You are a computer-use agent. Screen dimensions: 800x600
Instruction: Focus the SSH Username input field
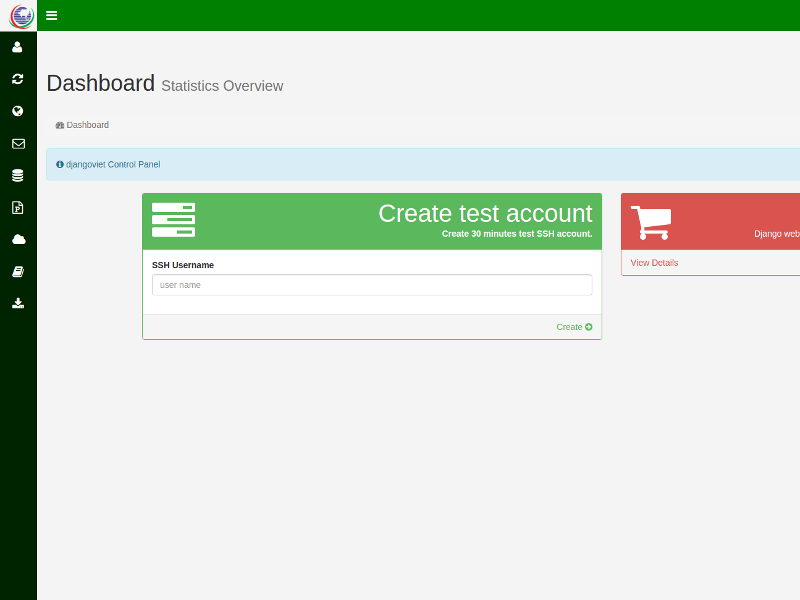tap(372, 285)
